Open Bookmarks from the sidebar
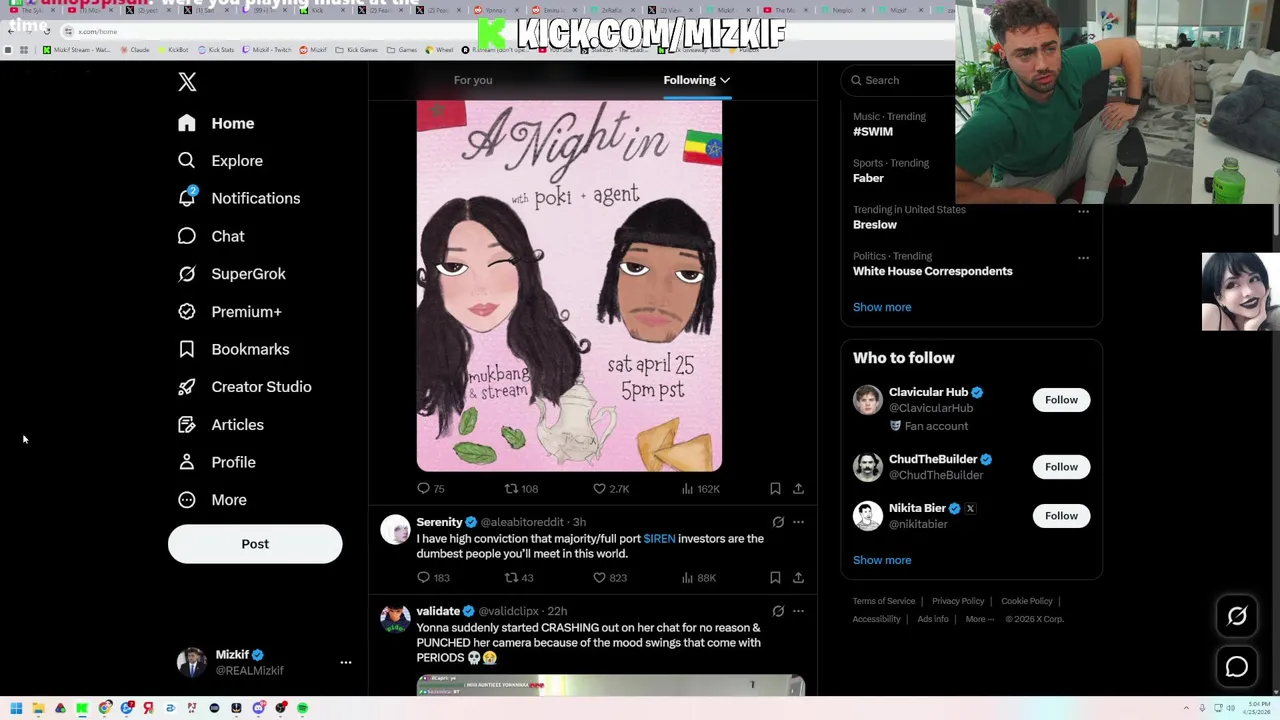Screen dimensions: 1280x720 pyautogui.click(x=233, y=349)
